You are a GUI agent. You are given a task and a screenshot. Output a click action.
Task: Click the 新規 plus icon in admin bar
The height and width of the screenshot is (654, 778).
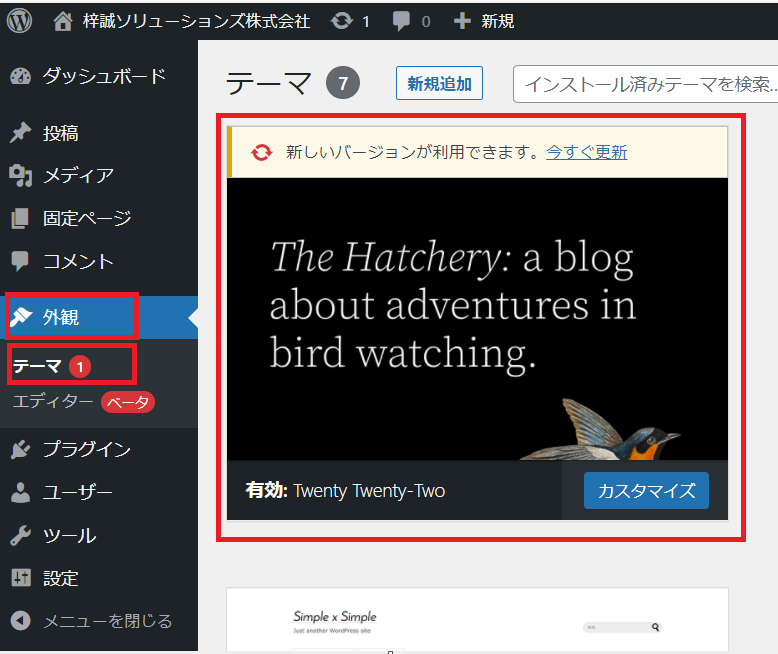click(x=461, y=21)
